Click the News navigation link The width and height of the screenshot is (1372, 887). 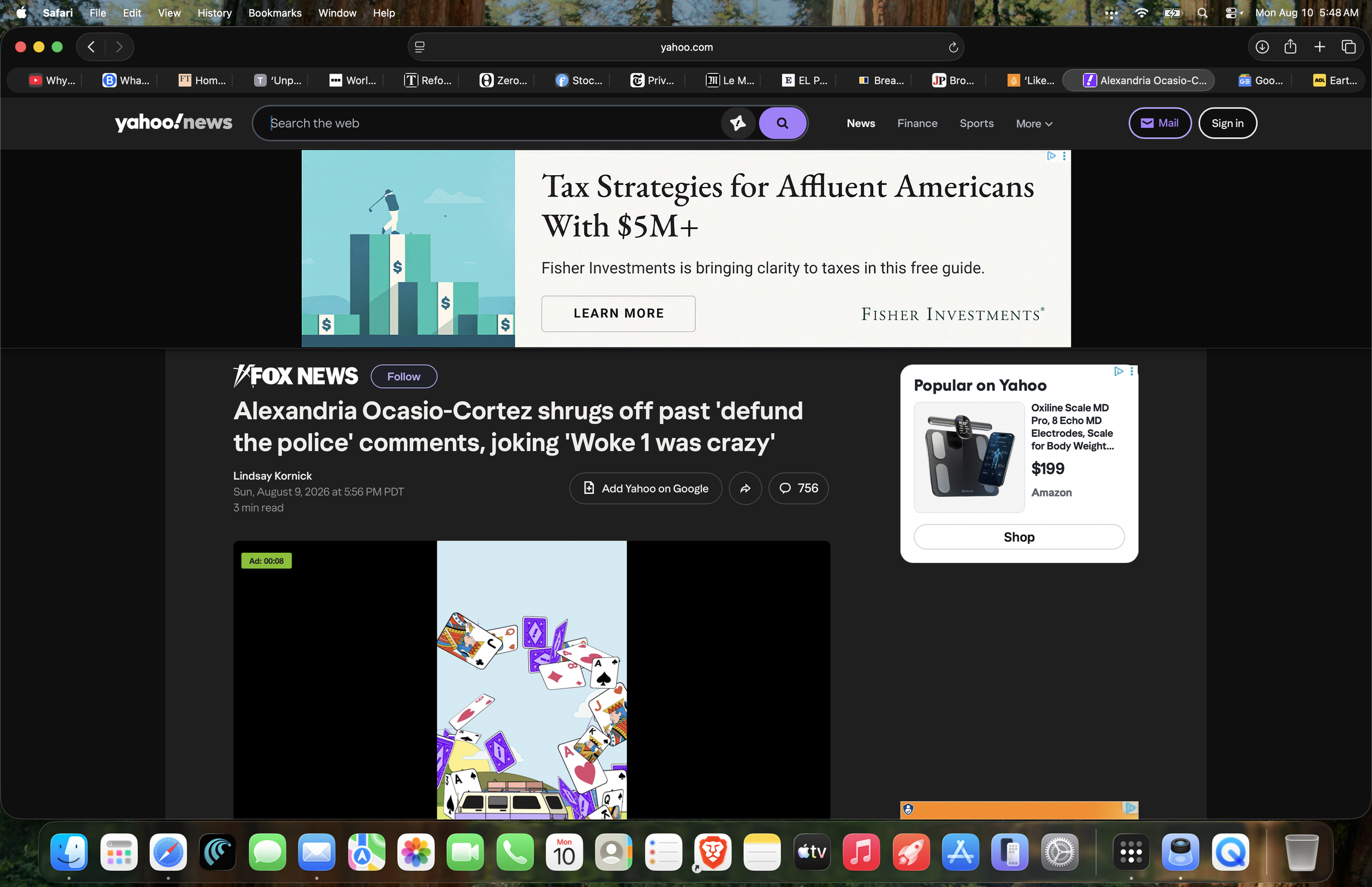click(x=861, y=123)
